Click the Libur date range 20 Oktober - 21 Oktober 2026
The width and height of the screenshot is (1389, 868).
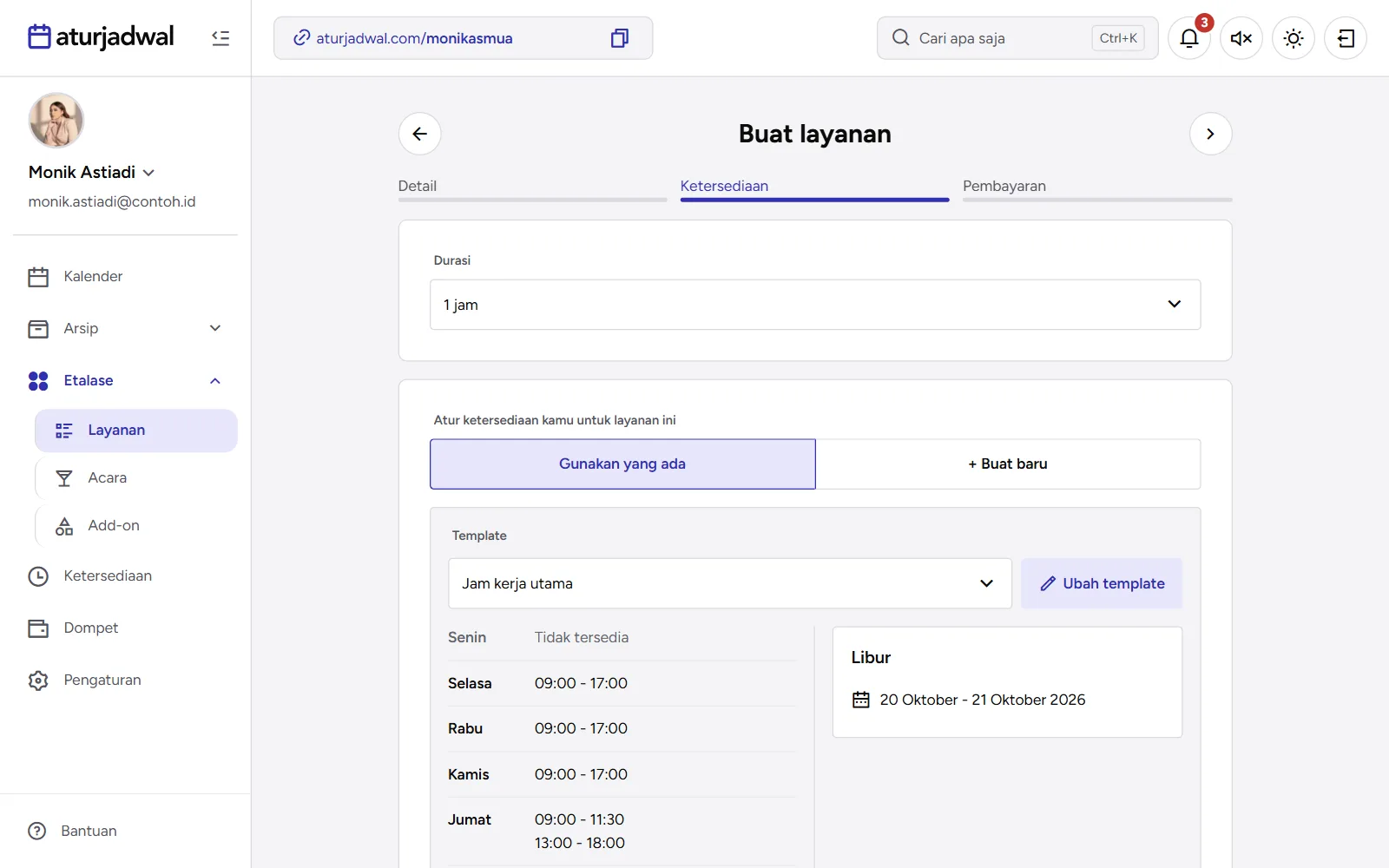click(983, 700)
